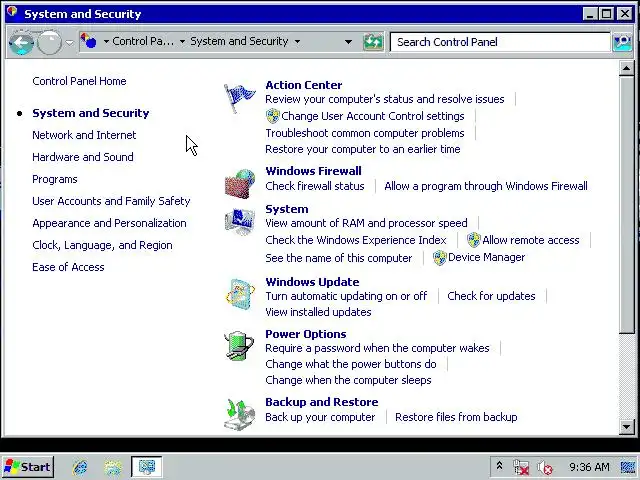Click the scrollbar down arrow
The width and height of the screenshot is (640, 480).
point(626,427)
